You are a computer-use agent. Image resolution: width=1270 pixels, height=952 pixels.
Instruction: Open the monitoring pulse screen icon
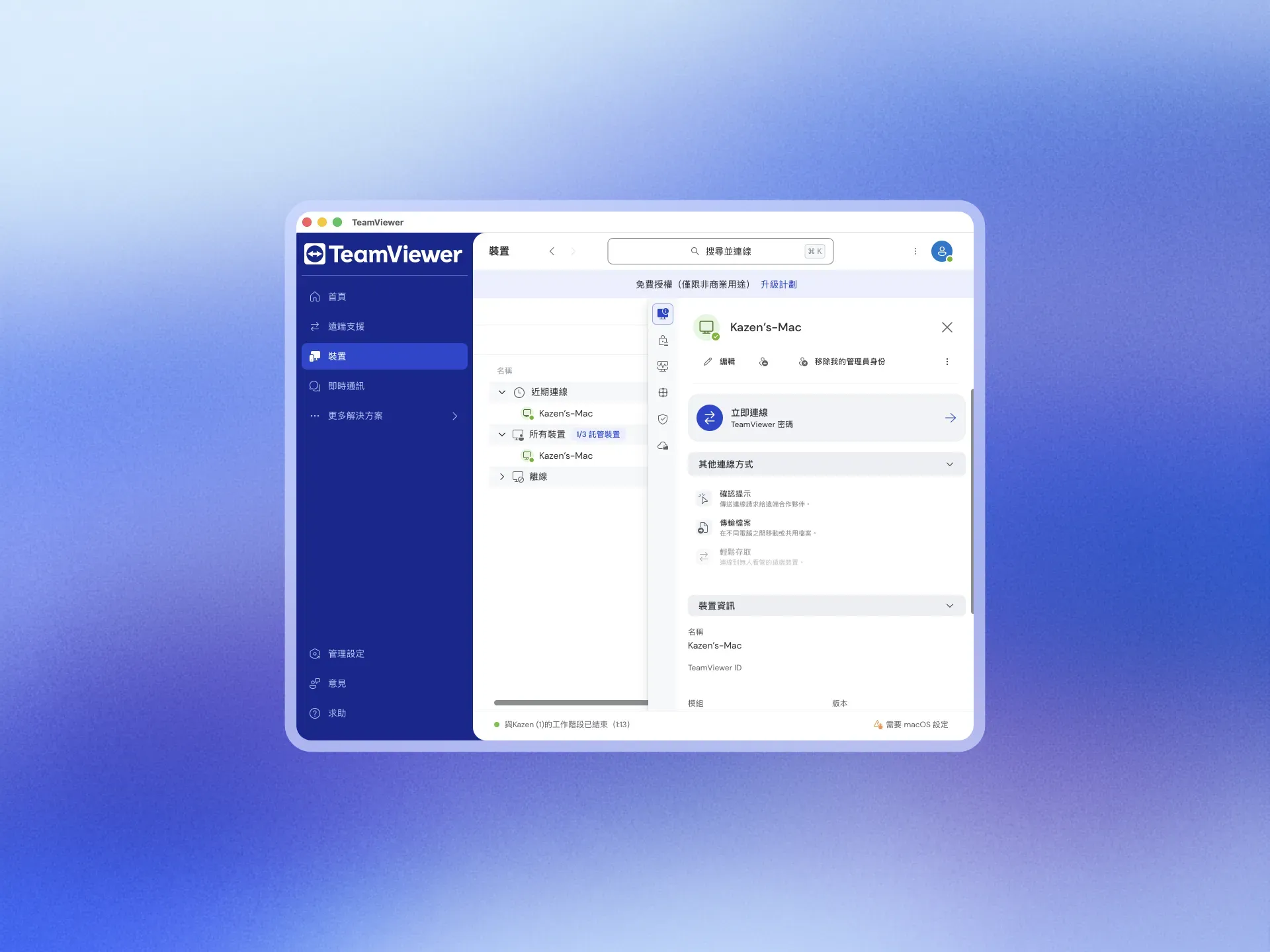(663, 366)
